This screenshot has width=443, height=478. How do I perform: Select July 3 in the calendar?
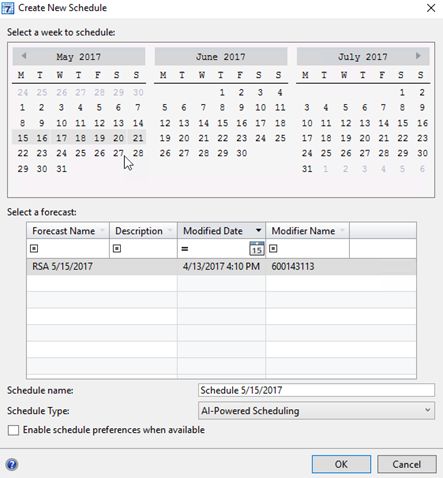point(307,108)
